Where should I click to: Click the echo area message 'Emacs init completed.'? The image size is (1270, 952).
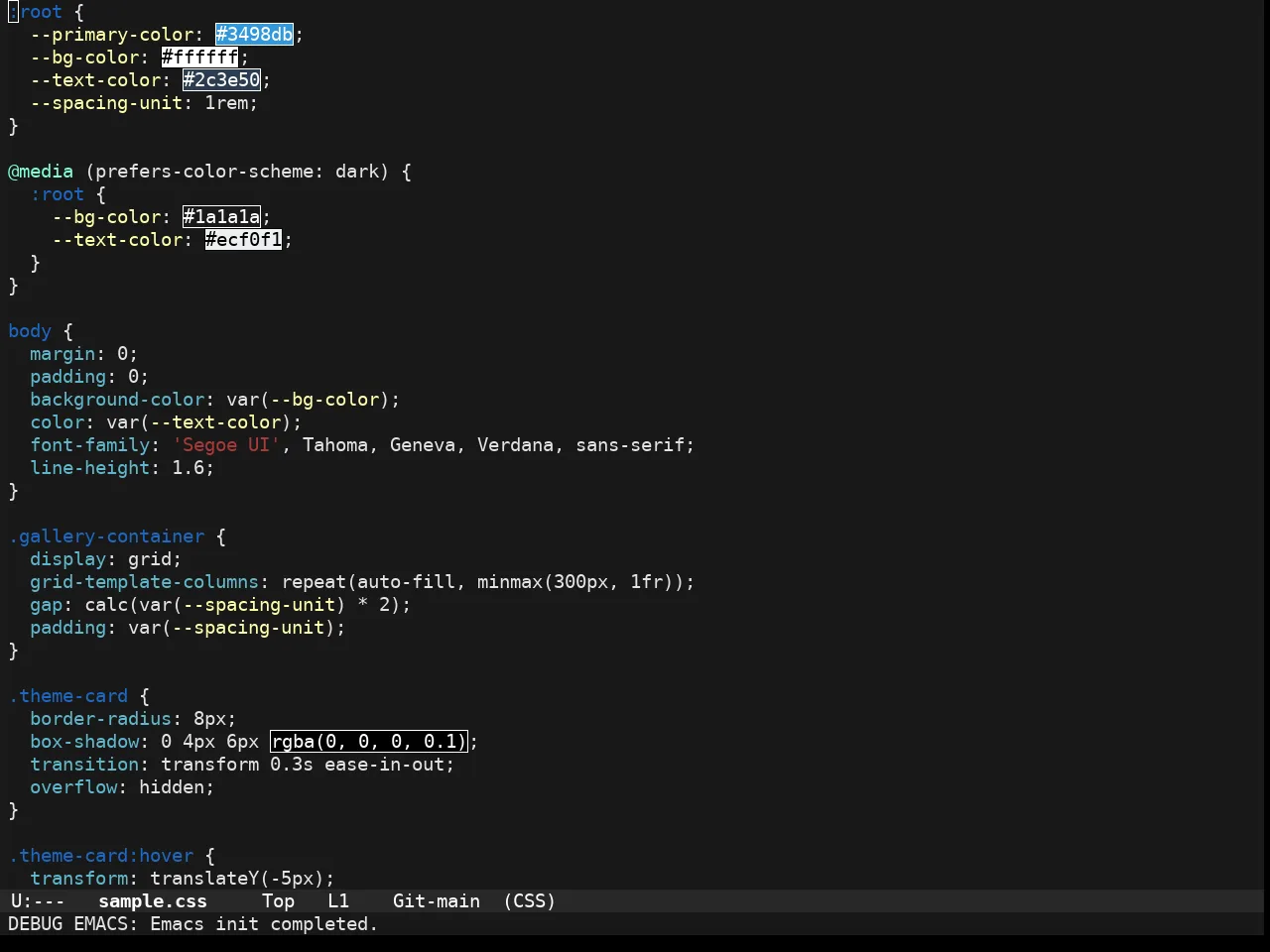[264, 924]
